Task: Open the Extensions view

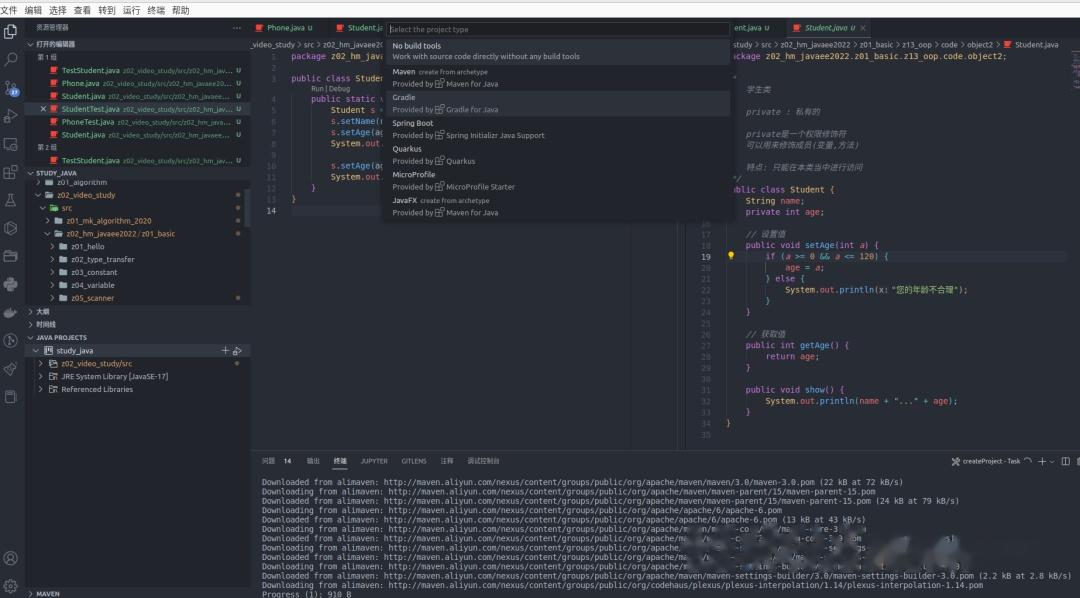Action: (10, 172)
